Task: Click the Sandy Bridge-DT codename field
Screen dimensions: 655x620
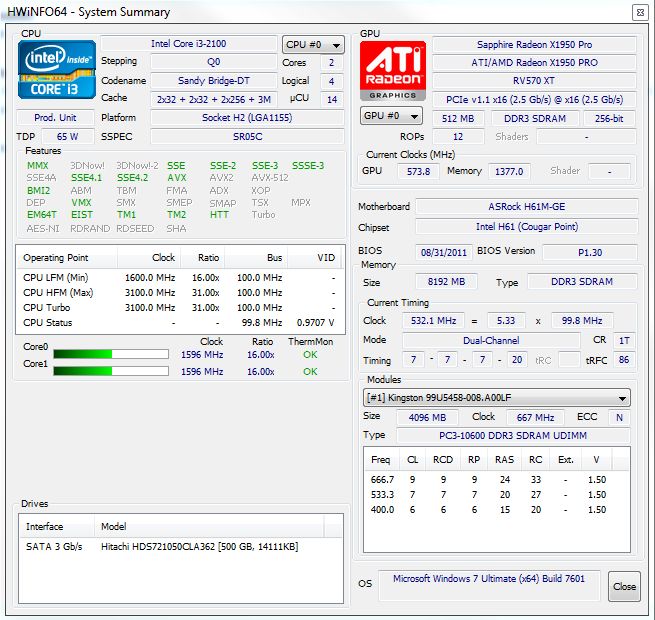Action: point(213,81)
